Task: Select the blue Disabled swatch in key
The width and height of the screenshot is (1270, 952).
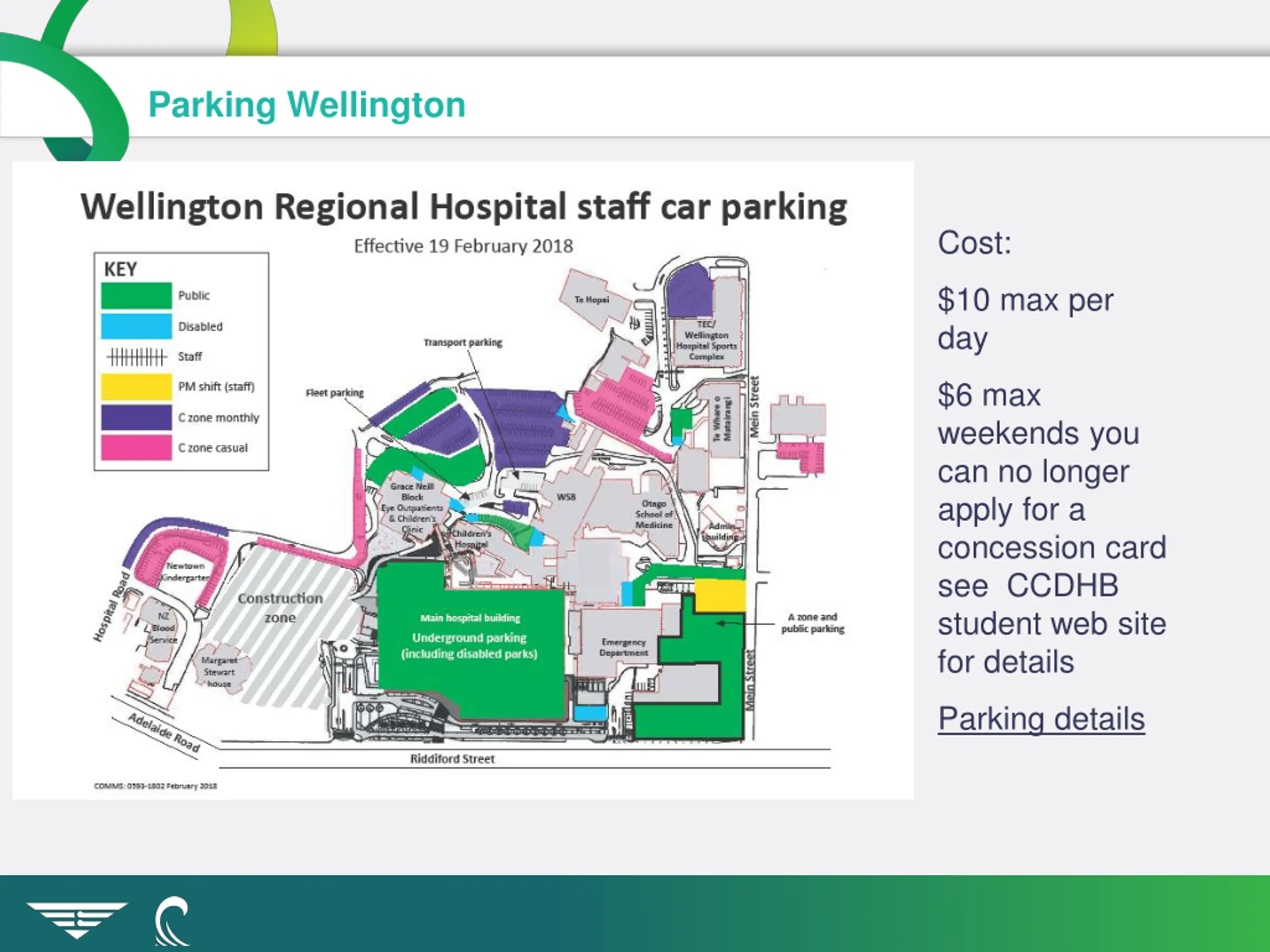Action: [x=136, y=326]
